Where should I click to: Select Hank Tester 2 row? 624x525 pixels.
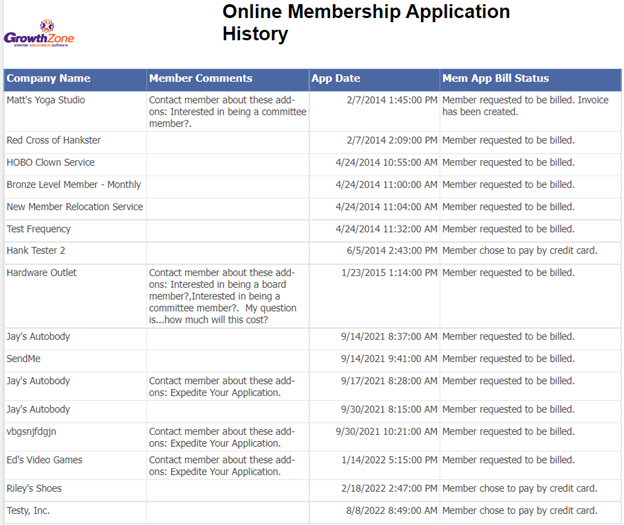36,250
